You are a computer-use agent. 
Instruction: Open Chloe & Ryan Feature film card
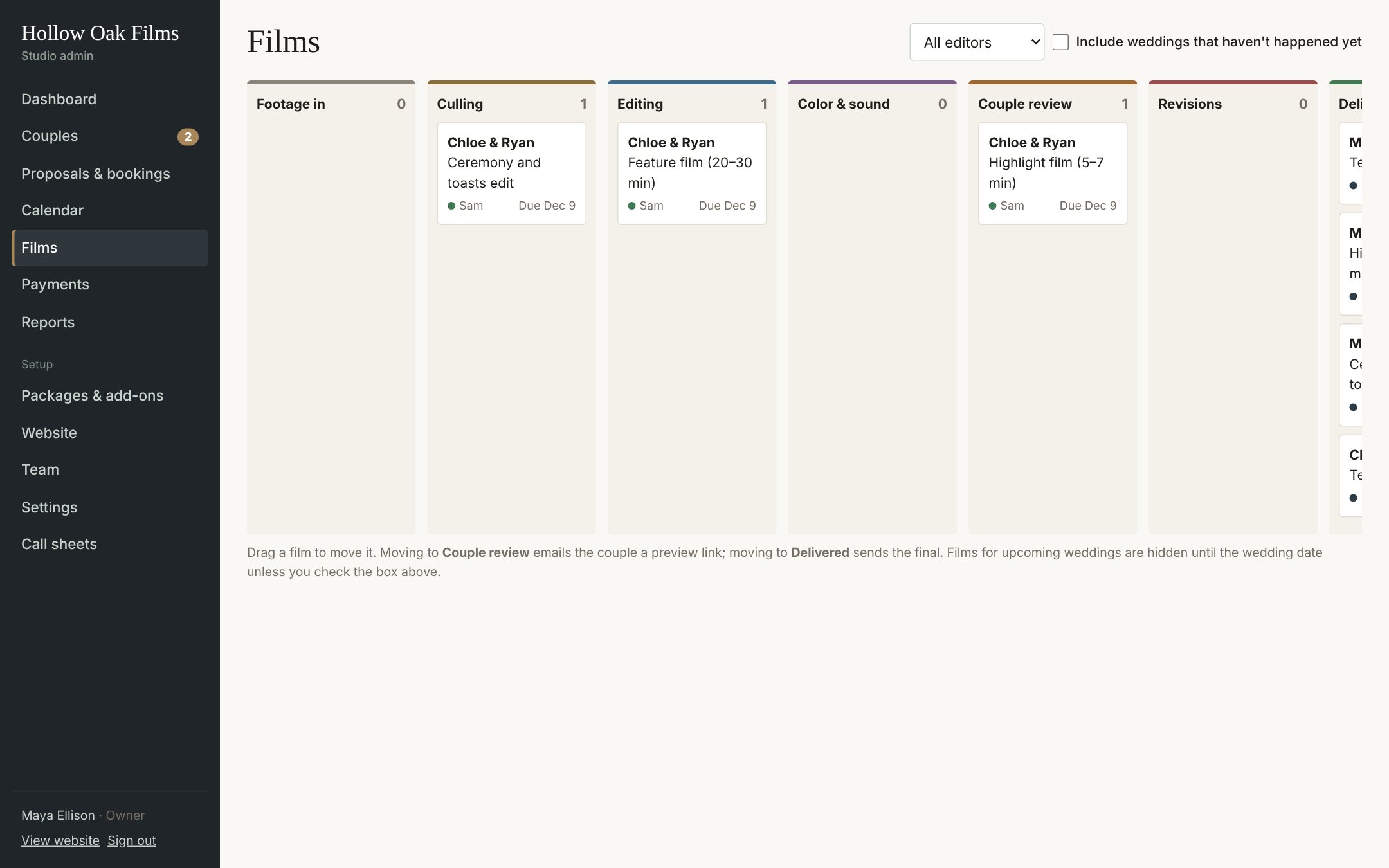(692, 173)
